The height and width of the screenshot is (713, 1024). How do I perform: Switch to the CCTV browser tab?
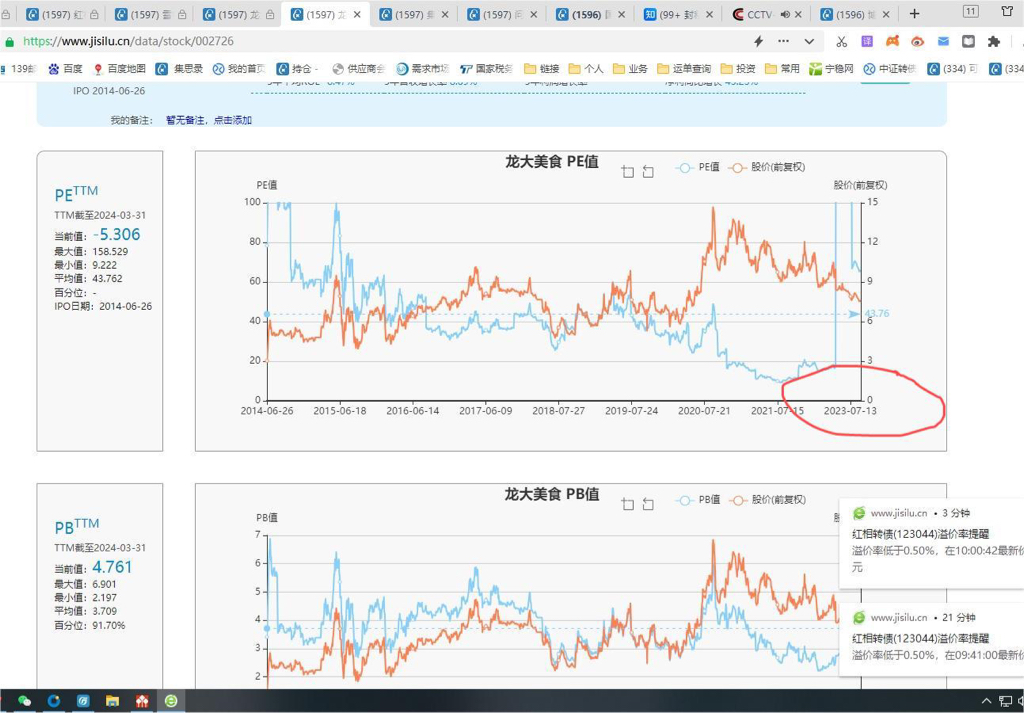[765, 14]
